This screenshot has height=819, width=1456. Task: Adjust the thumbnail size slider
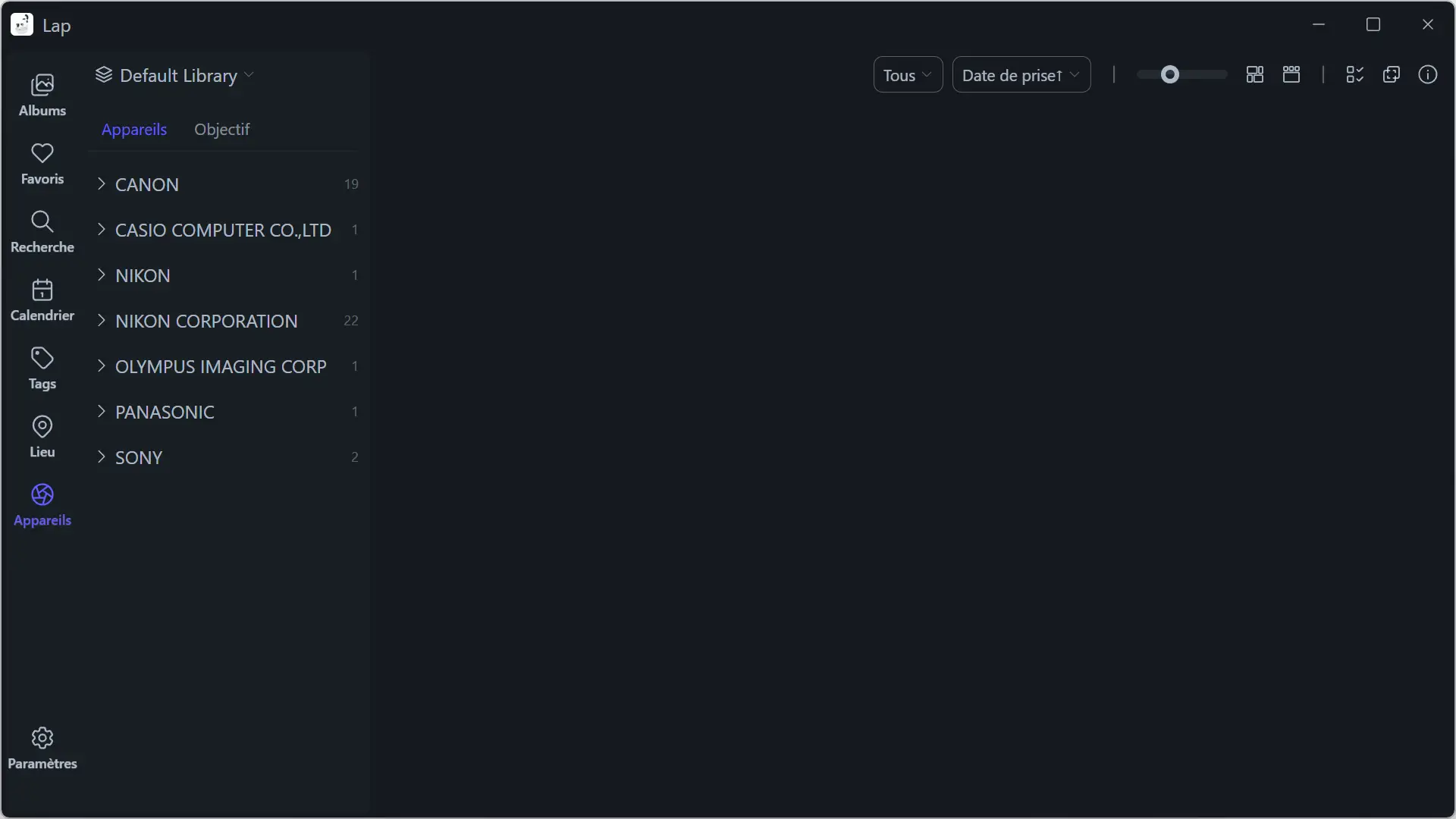[x=1181, y=74]
